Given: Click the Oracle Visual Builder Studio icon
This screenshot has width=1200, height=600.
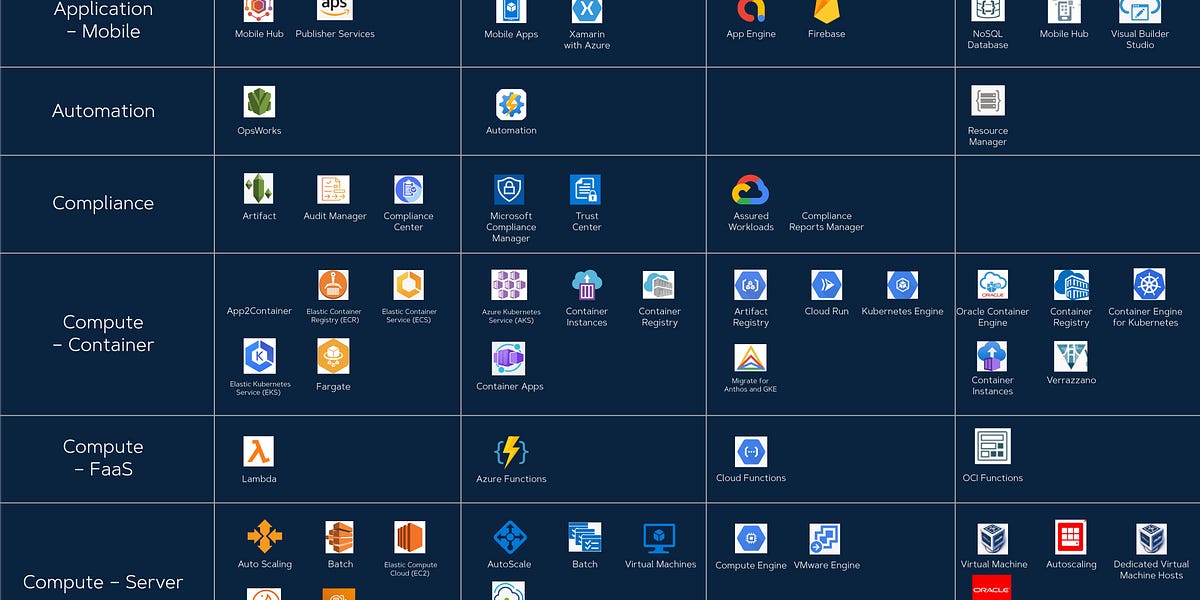Looking at the screenshot, I should (1140, 13).
